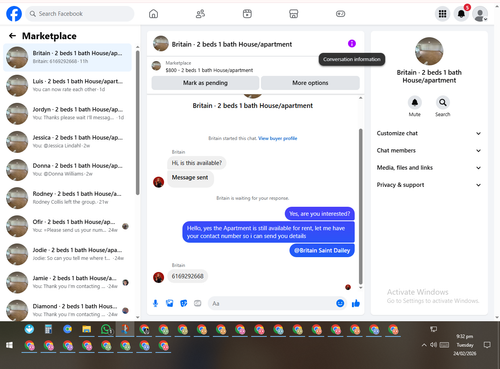Image resolution: width=500 pixels, height=369 pixels.
Task: Open the Notifications bell
Action: tap(461, 14)
